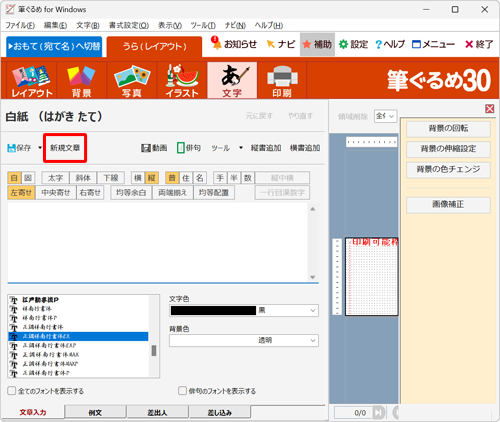
Task: Expand the arrow next to 保存
Action: [40, 148]
